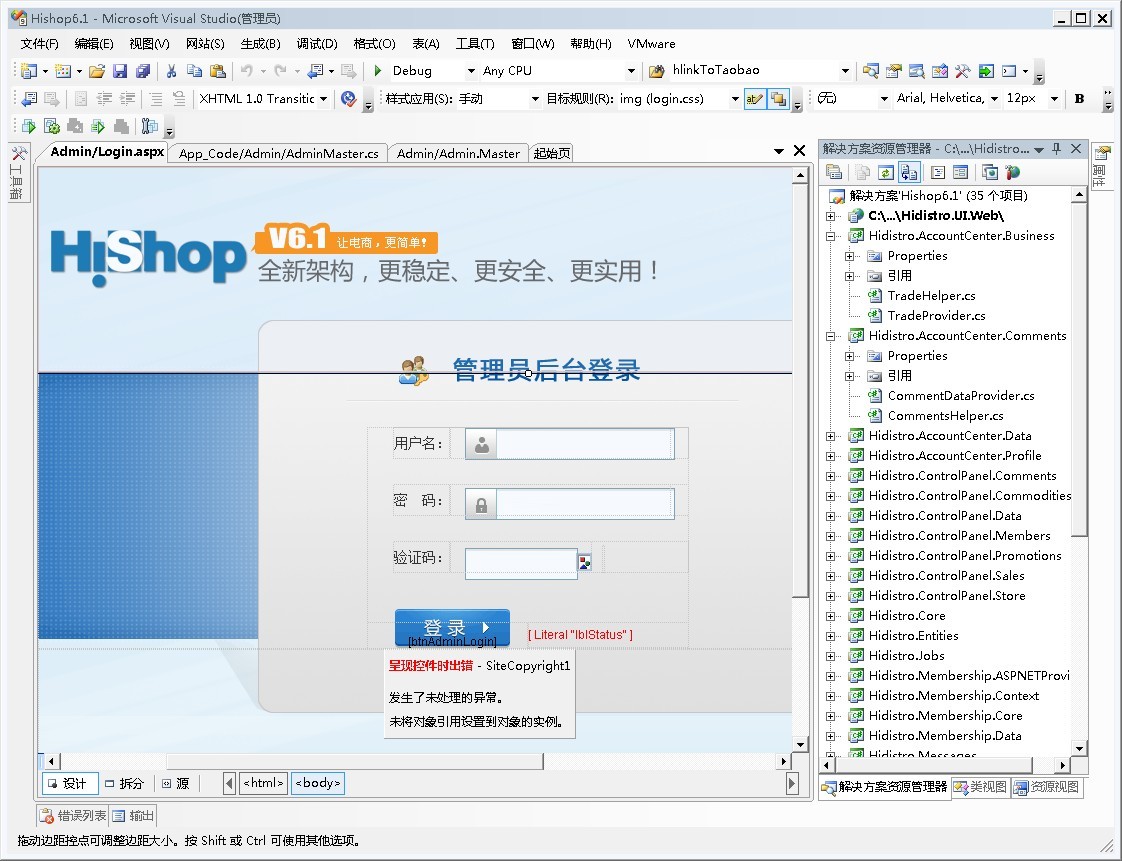Image resolution: width=1122 pixels, height=861 pixels.
Task: Open the 文件(F) menu
Action: point(39,44)
